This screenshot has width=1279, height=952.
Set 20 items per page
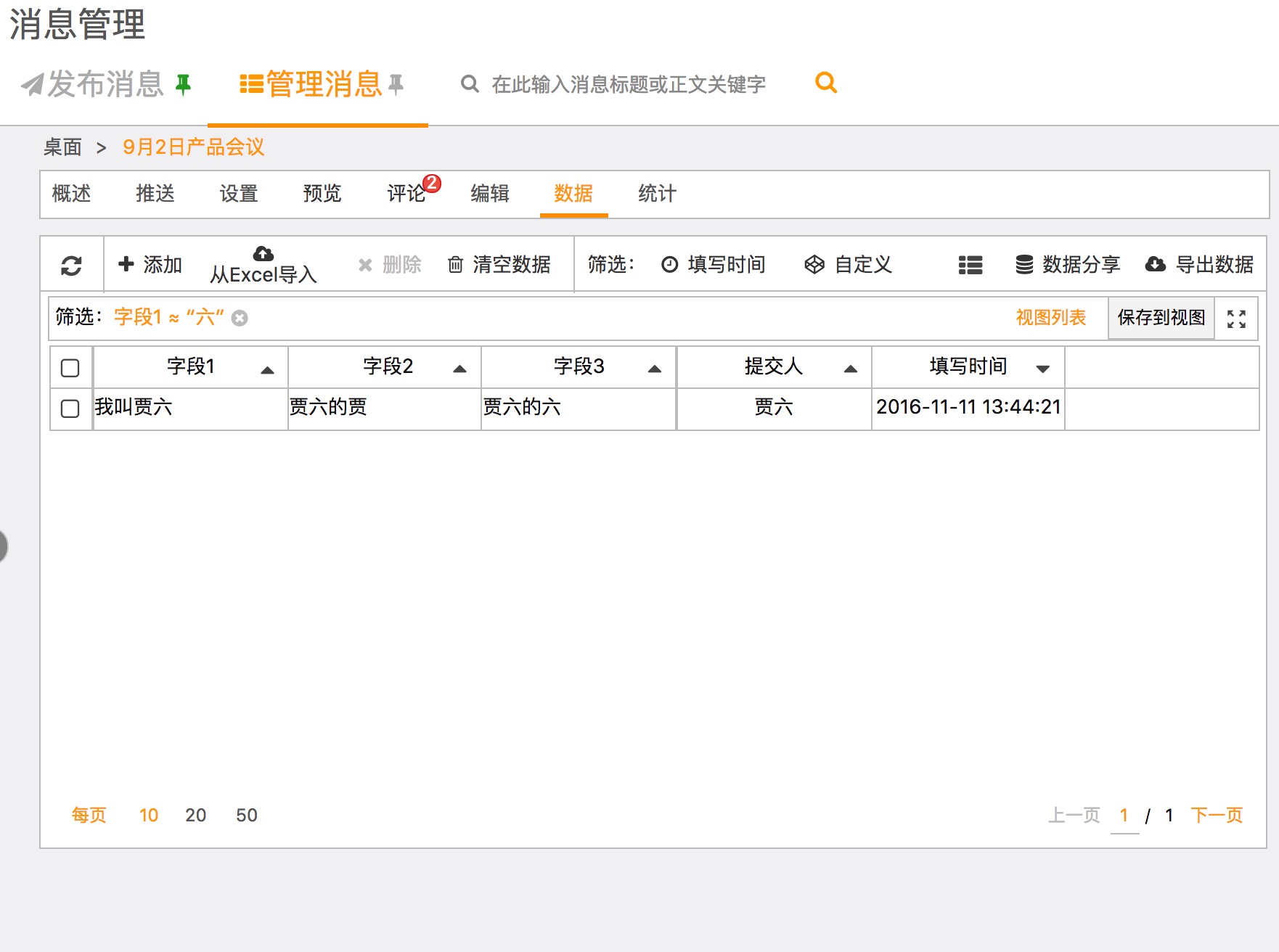196,816
